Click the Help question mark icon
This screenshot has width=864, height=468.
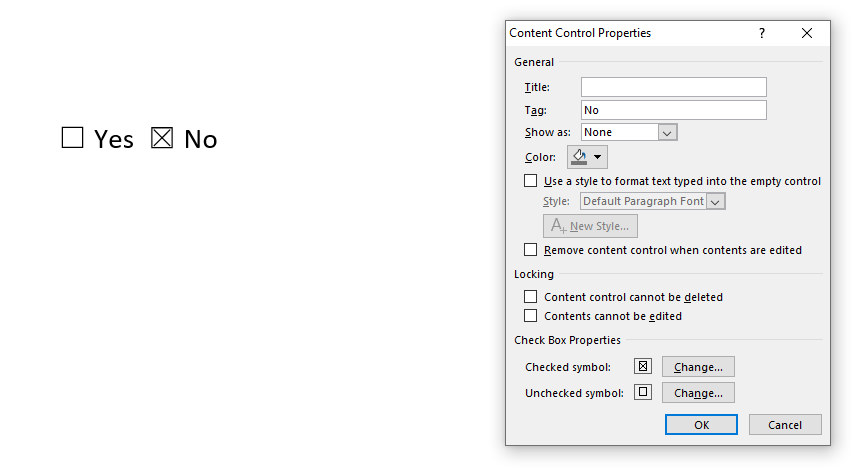762,33
